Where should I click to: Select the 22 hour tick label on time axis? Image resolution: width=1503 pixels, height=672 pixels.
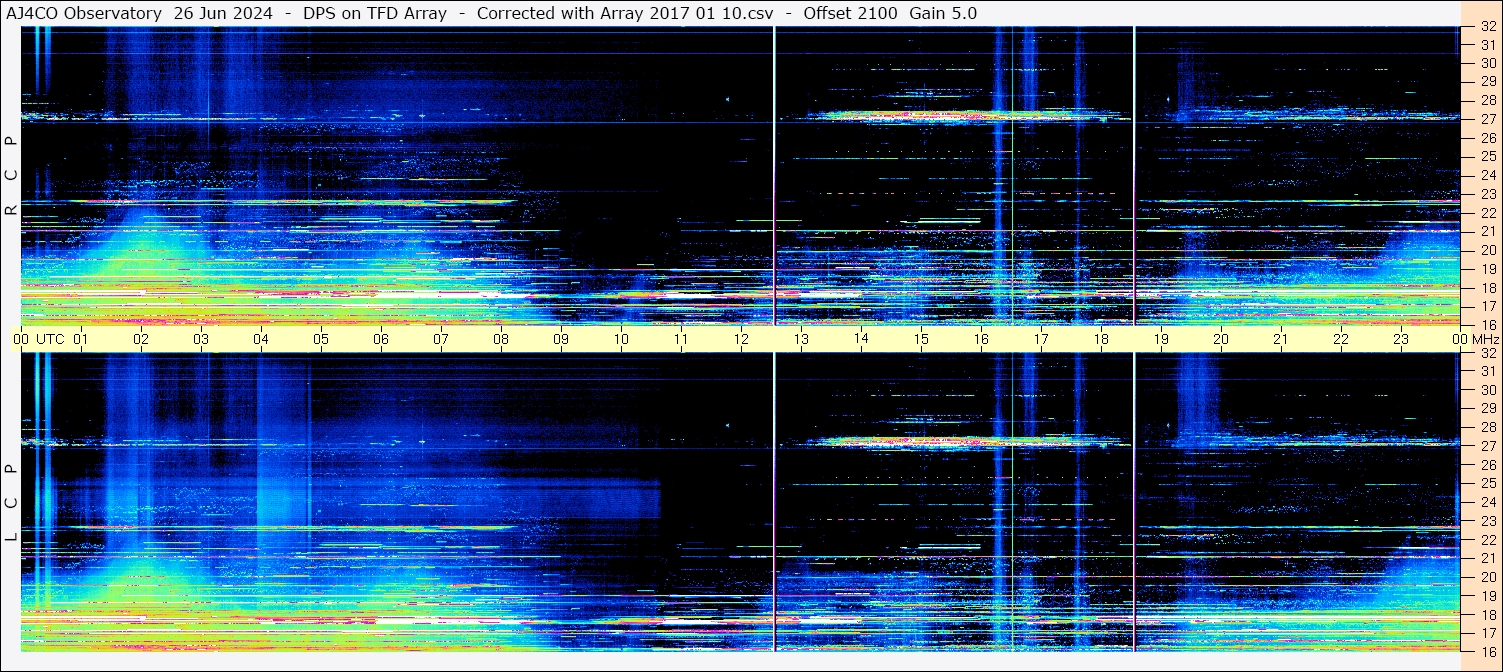[x=1341, y=339]
